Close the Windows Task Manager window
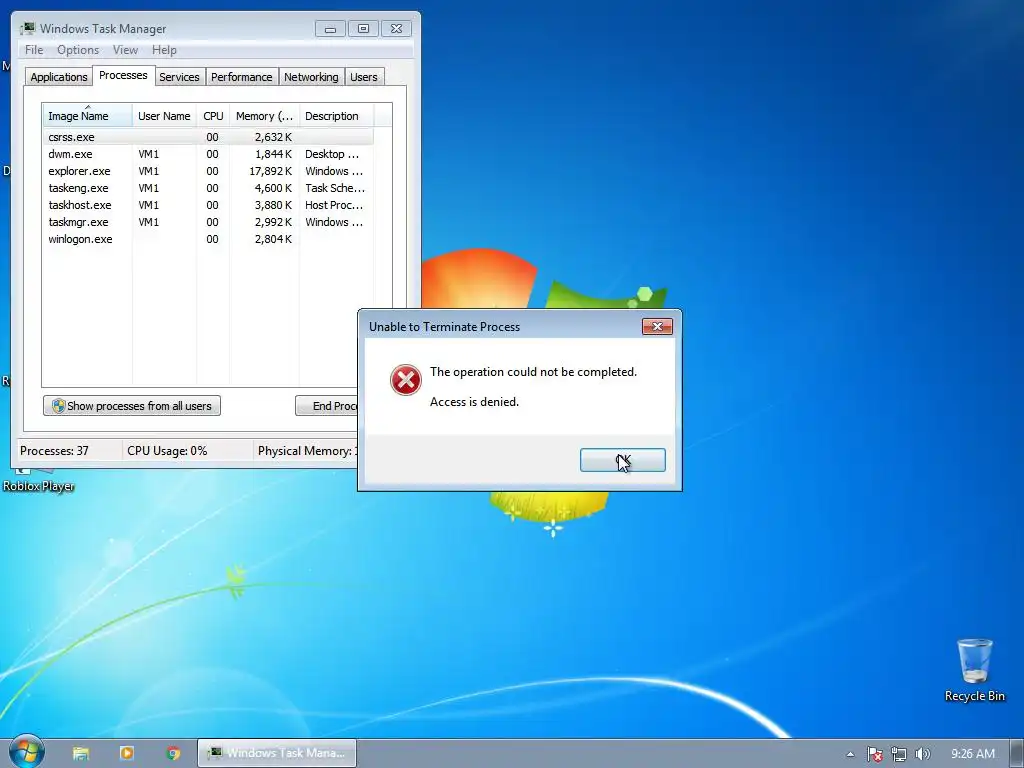Image resolution: width=1024 pixels, height=768 pixels. [396, 29]
